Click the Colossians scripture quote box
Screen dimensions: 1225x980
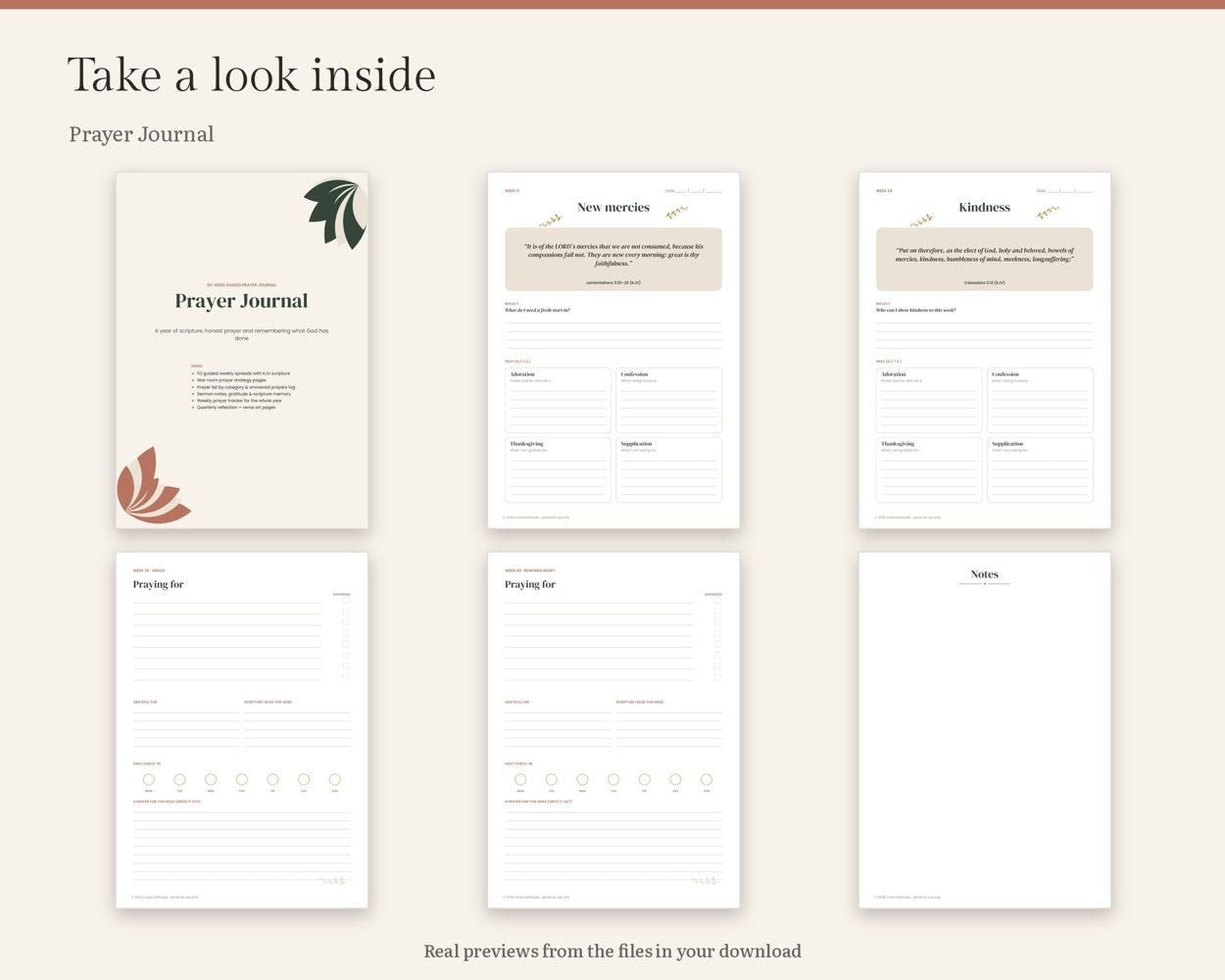click(985, 260)
